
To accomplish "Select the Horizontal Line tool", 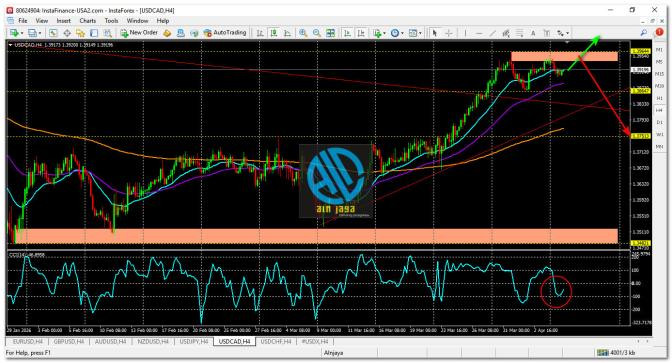I will point(479,33).
